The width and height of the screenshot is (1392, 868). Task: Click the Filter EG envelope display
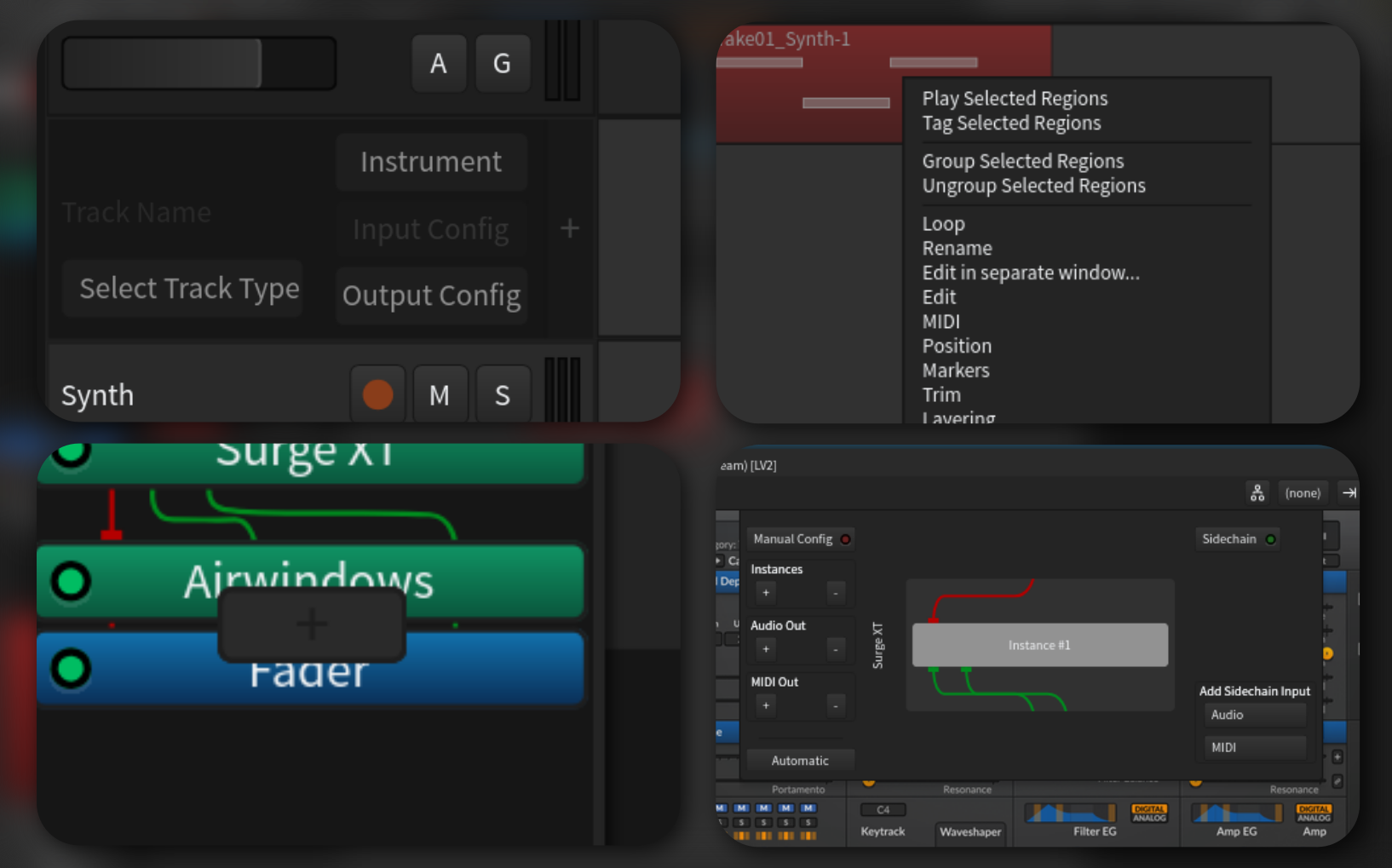(1070, 813)
